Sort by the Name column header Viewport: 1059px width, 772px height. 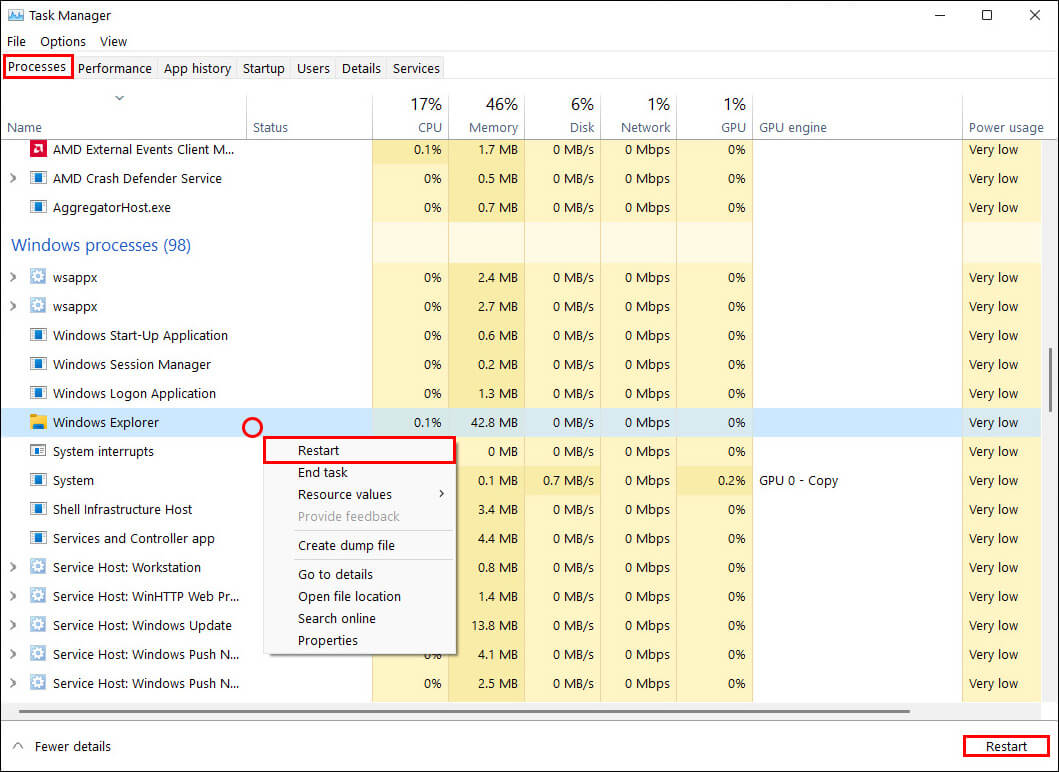[124, 118]
